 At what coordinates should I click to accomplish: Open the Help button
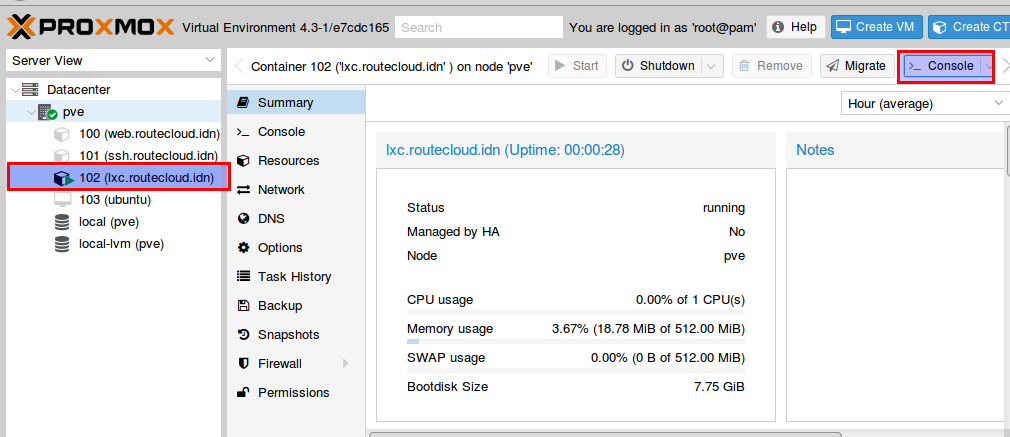pyautogui.click(x=794, y=27)
